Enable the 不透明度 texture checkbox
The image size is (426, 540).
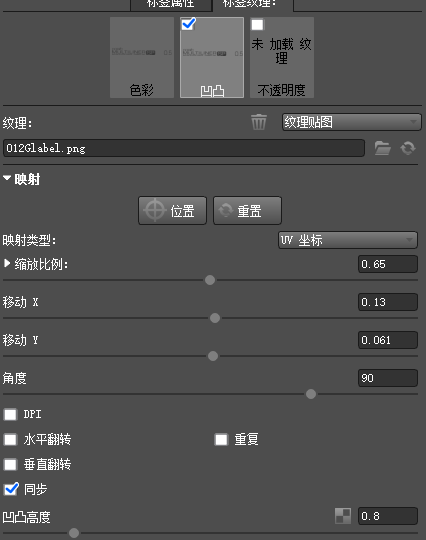pyautogui.click(x=257, y=24)
